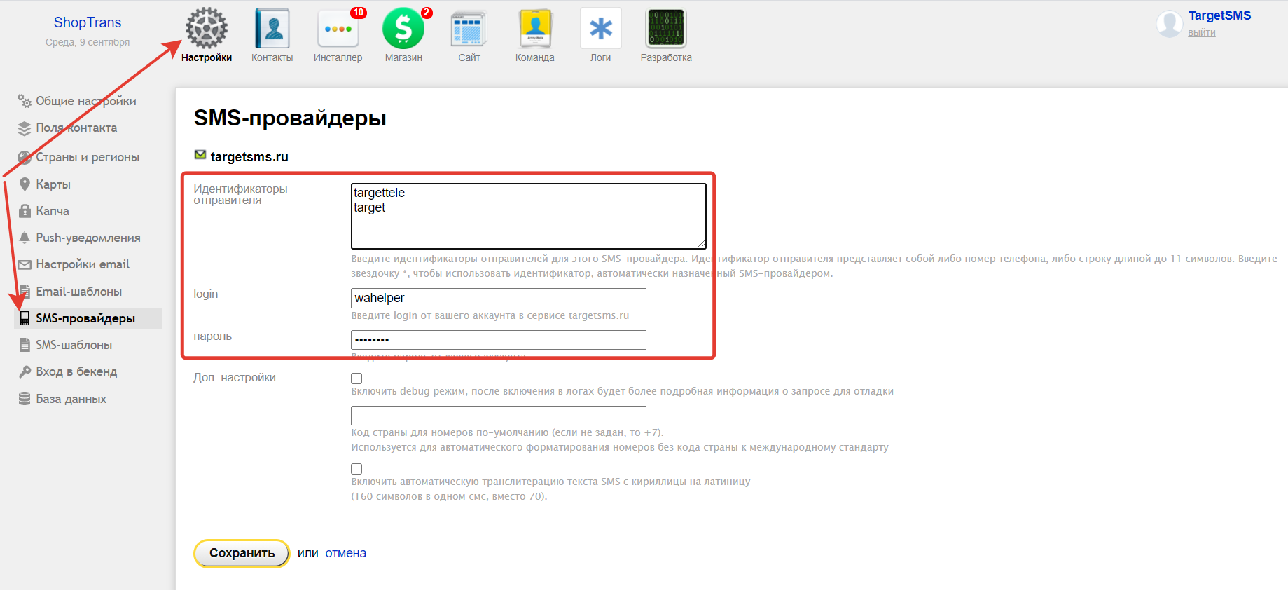
Task: Click the Капча shield icon
Action: 26,211
